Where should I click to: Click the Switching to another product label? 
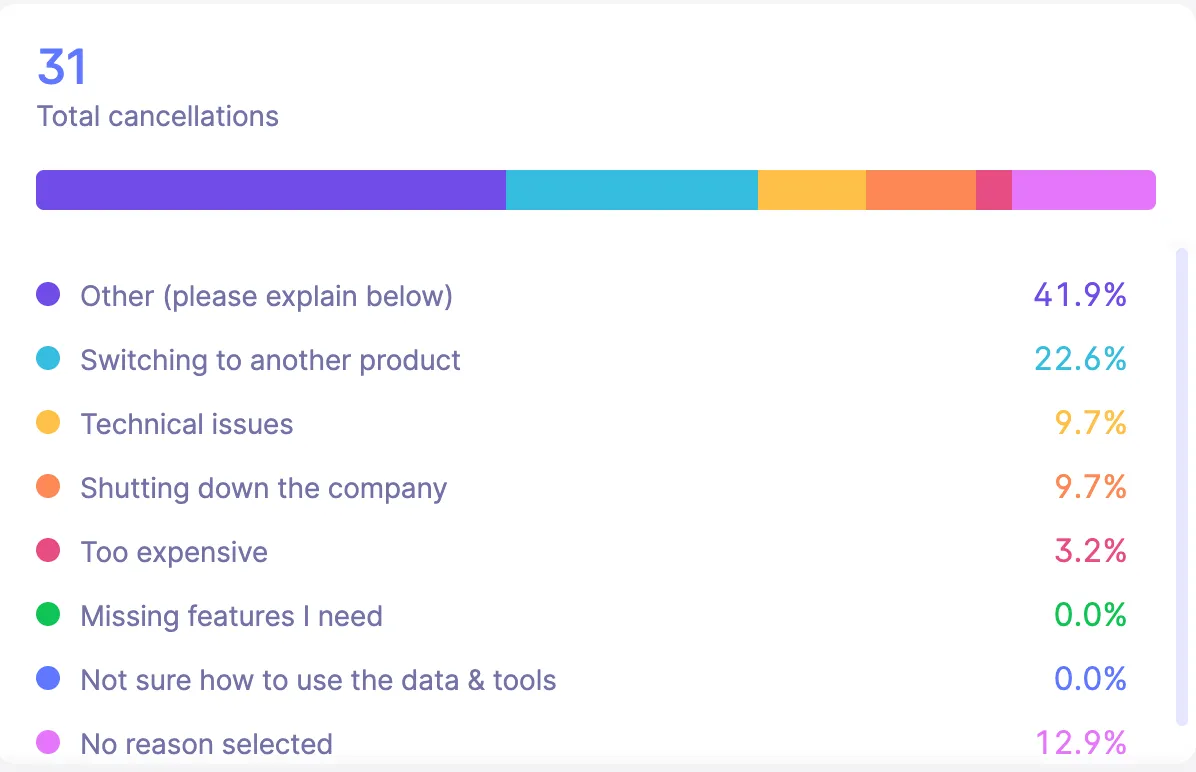(x=270, y=360)
